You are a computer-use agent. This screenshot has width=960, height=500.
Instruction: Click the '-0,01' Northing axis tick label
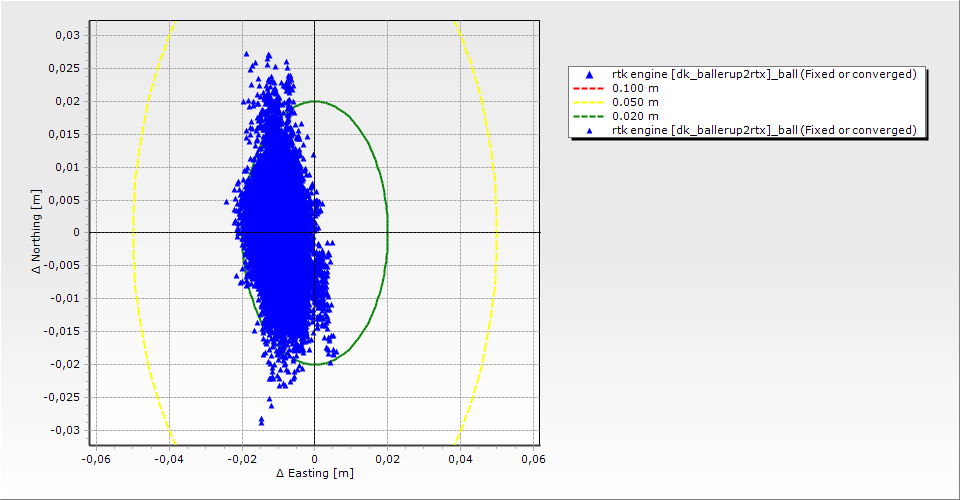point(65,298)
